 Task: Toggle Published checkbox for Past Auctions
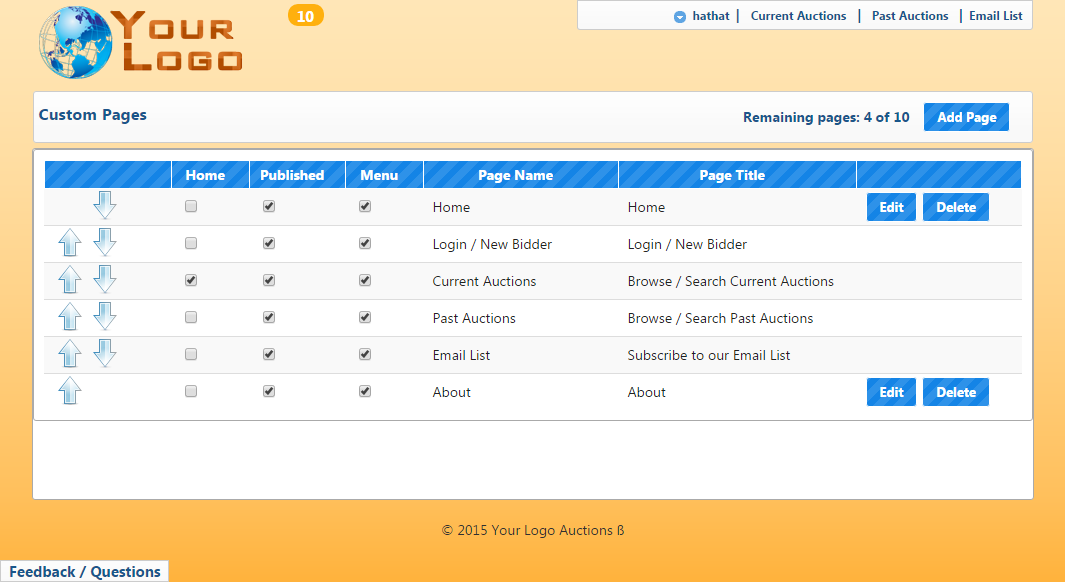[269, 317]
